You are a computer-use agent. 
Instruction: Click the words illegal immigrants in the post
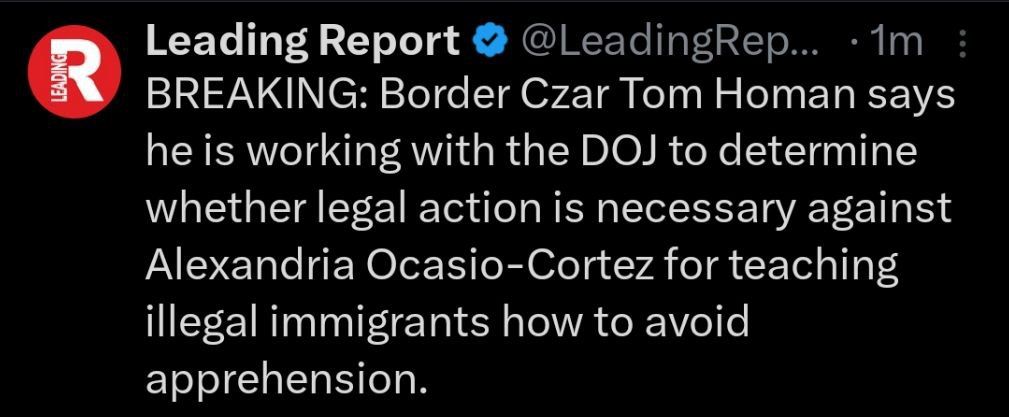[x=320, y=324]
